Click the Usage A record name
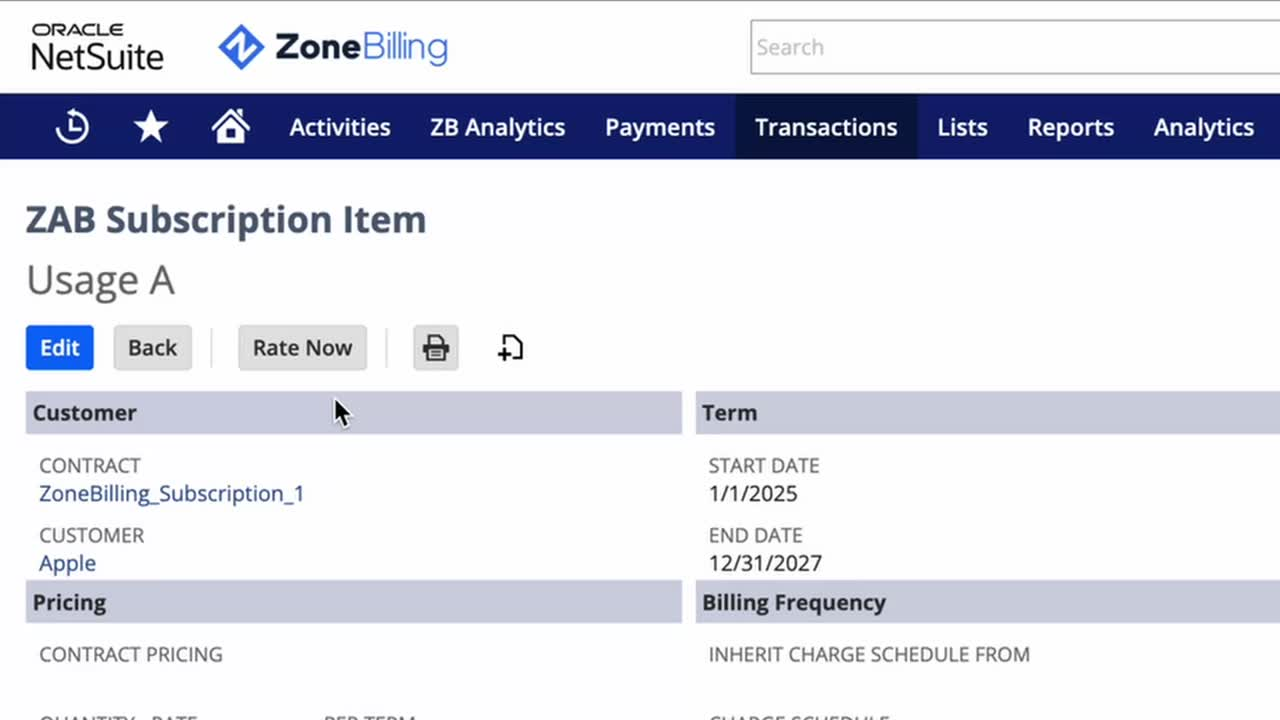This screenshot has width=1280, height=720. pyautogui.click(x=100, y=281)
